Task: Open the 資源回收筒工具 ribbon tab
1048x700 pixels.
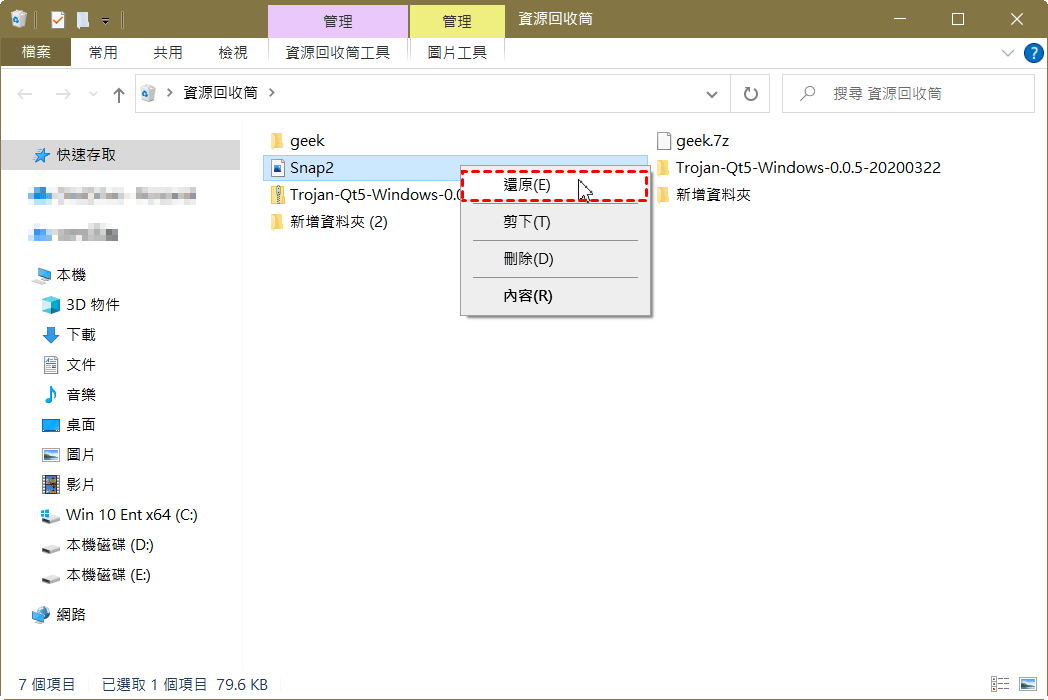Action: [338, 52]
